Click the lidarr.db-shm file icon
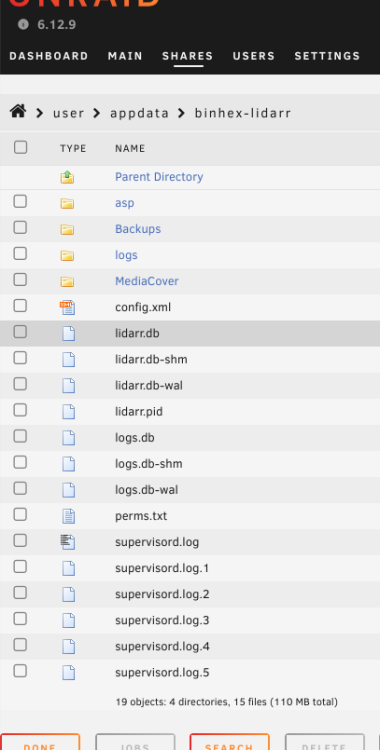Image resolution: width=380 pixels, height=750 pixels. (x=68, y=360)
